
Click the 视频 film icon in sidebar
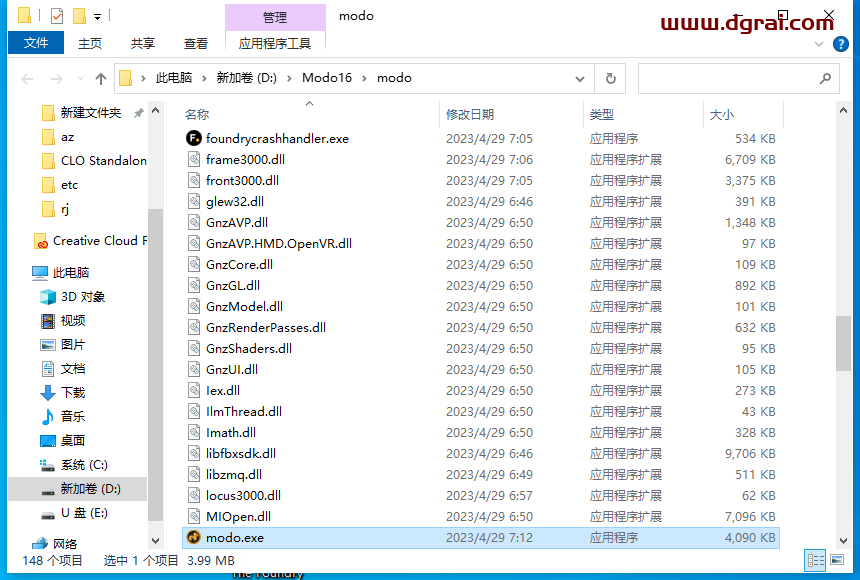48,320
